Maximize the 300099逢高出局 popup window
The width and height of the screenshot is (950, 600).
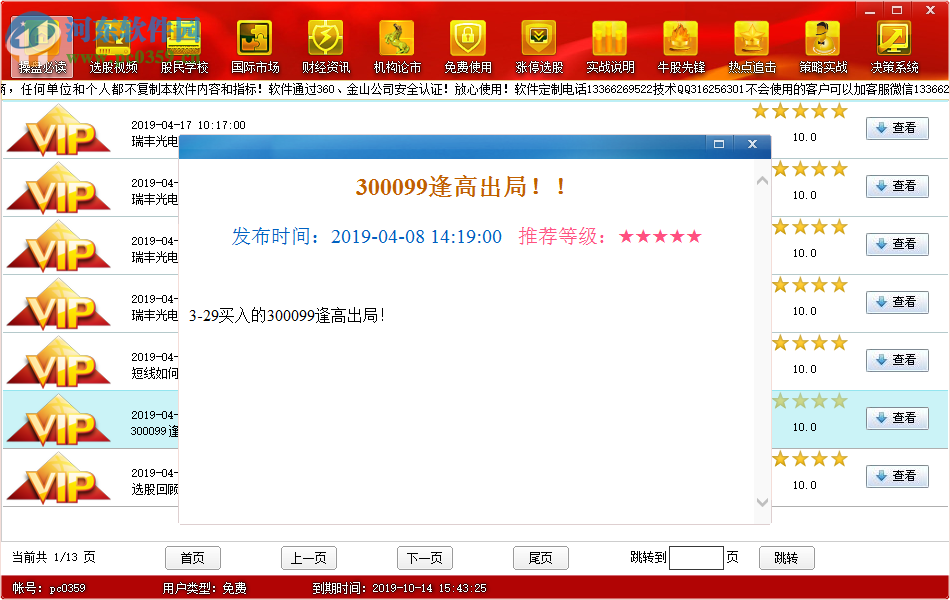coord(718,145)
